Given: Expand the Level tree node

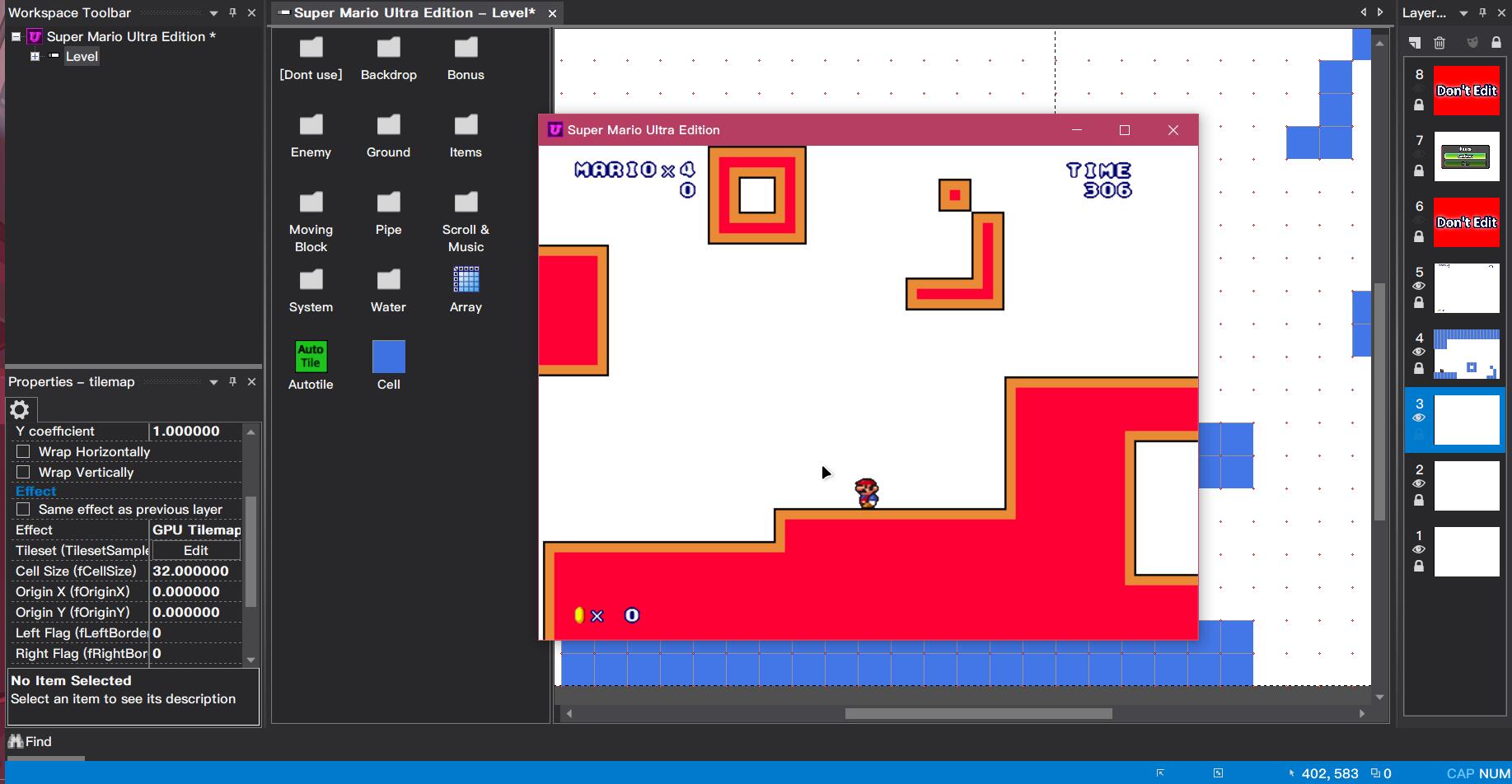Looking at the screenshot, I should [35, 56].
